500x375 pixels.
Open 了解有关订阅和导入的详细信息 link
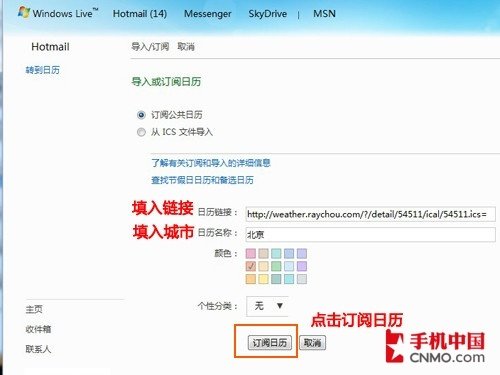(x=211, y=163)
